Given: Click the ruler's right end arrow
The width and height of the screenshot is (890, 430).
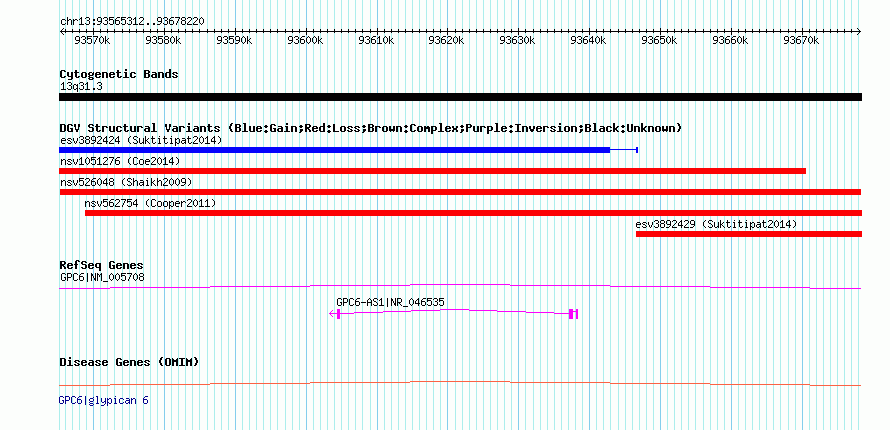Looking at the screenshot, I should pos(859,31).
